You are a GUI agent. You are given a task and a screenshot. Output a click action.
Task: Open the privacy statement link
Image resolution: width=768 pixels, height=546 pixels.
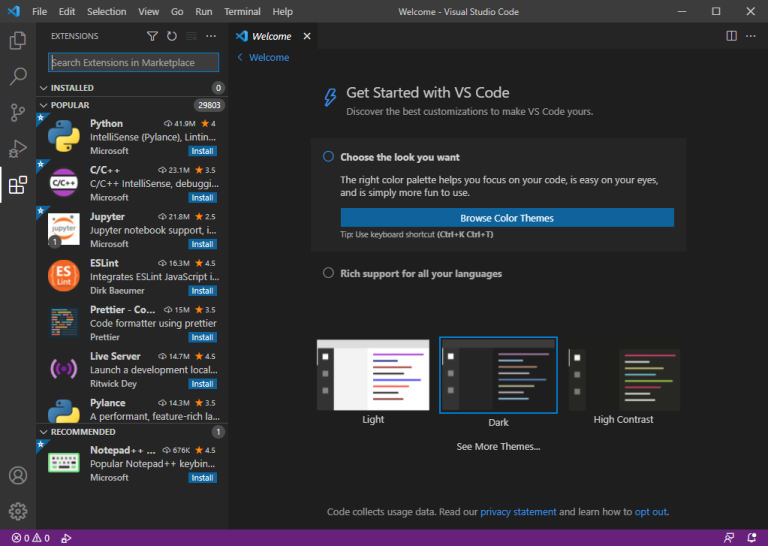(518, 512)
